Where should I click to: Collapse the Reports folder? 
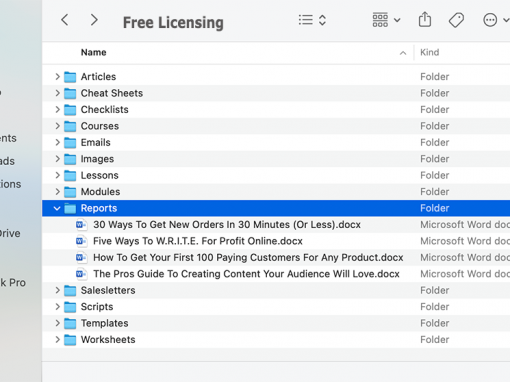(57, 208)
